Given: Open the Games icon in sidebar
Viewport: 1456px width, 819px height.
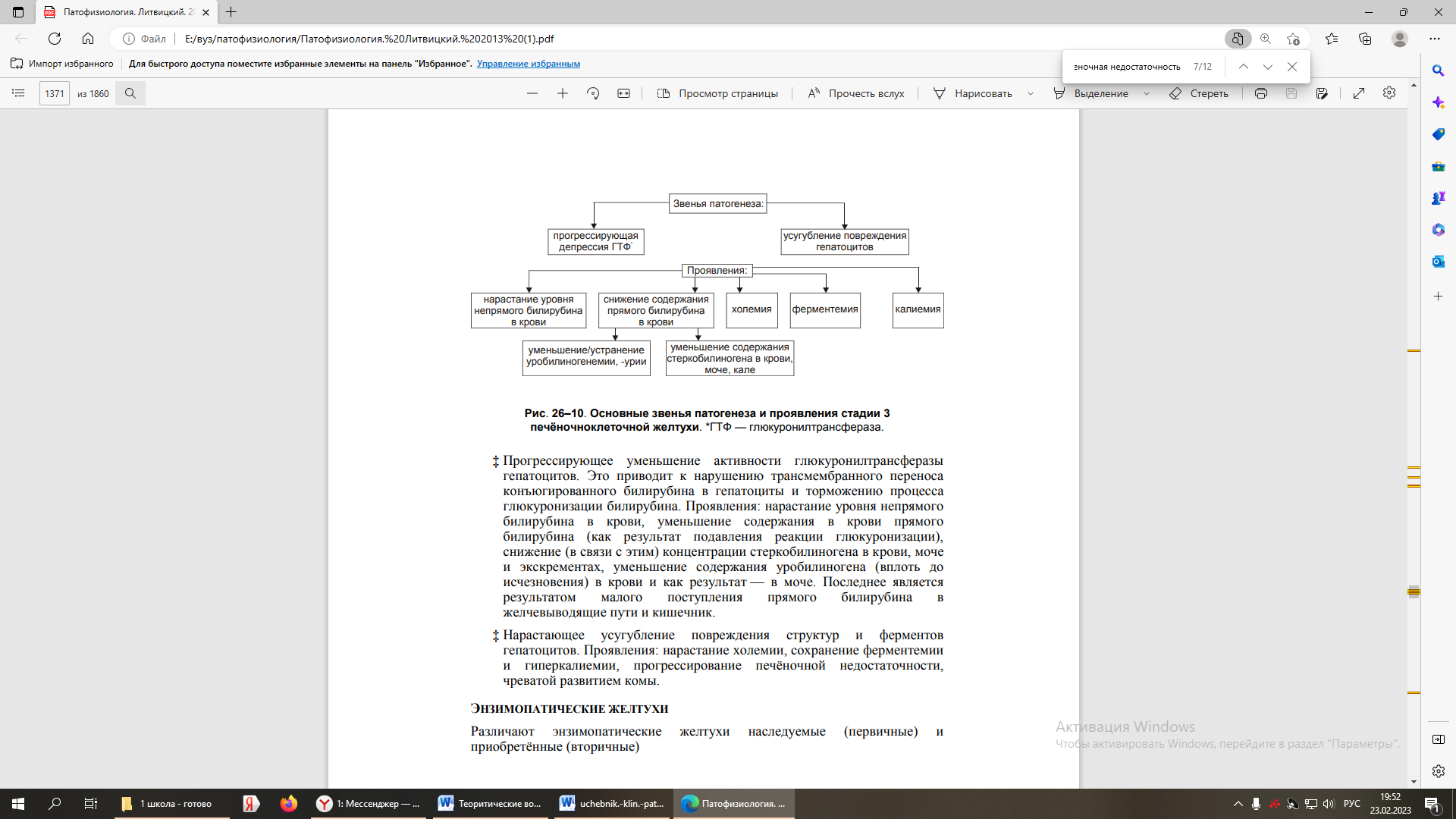Looking at the screenshot, I should (x=1438, y=198).
